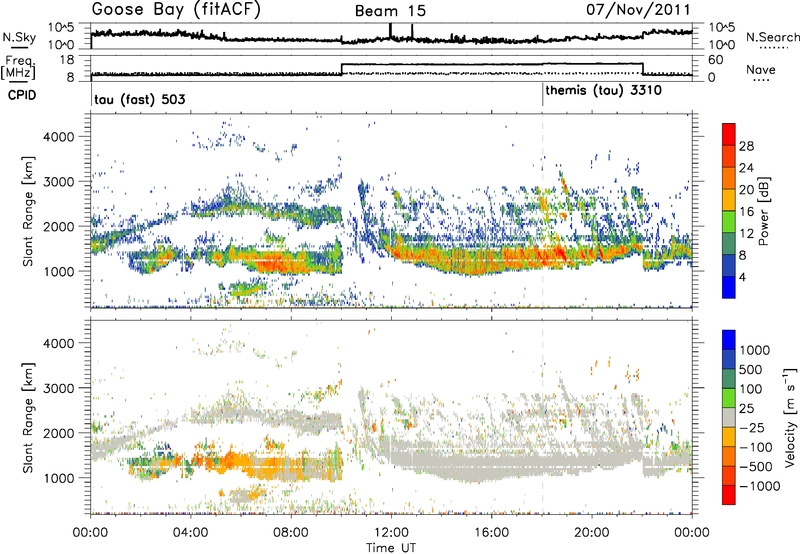Click the "CPID" row label
This screenshot has width=800, height=554.
(22, 95)
